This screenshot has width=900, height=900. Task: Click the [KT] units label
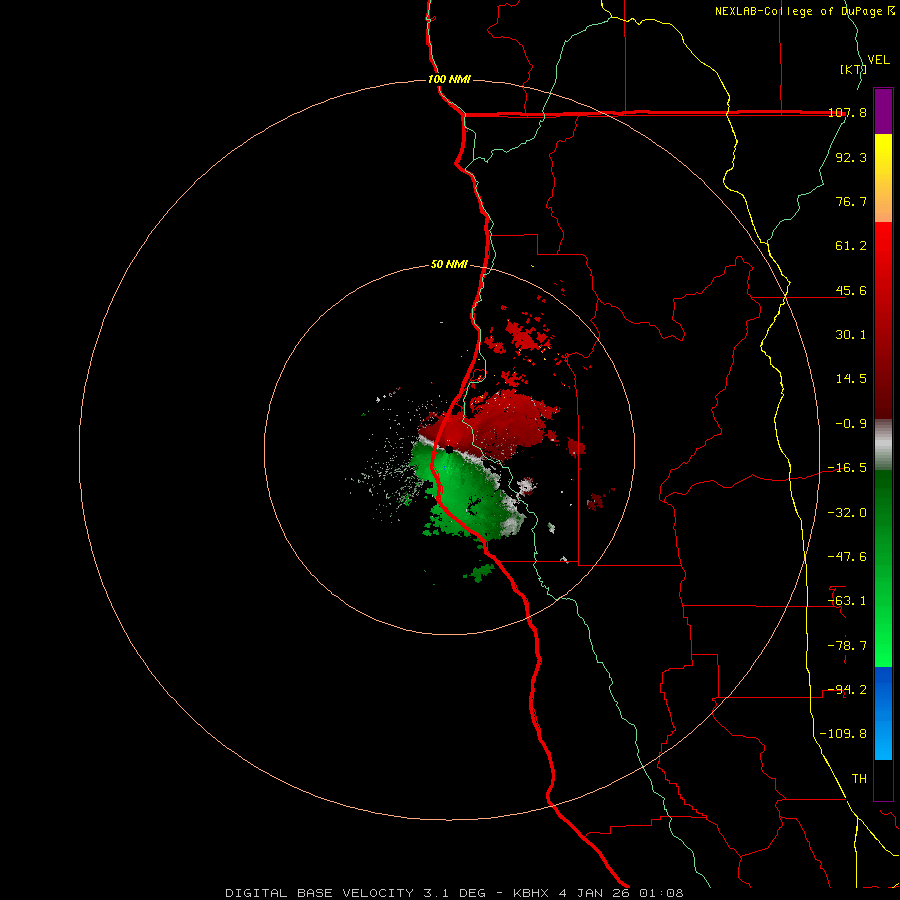tap(853, 69)
